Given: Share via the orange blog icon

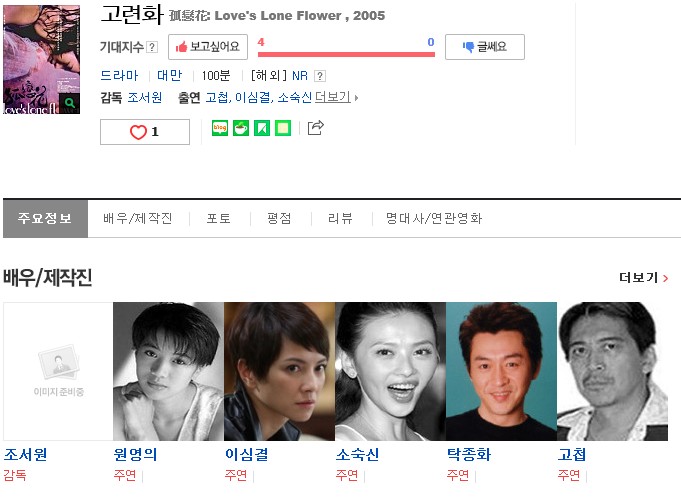Looking at the screenshot, I should pyautogui.click(x=220, y=128).
